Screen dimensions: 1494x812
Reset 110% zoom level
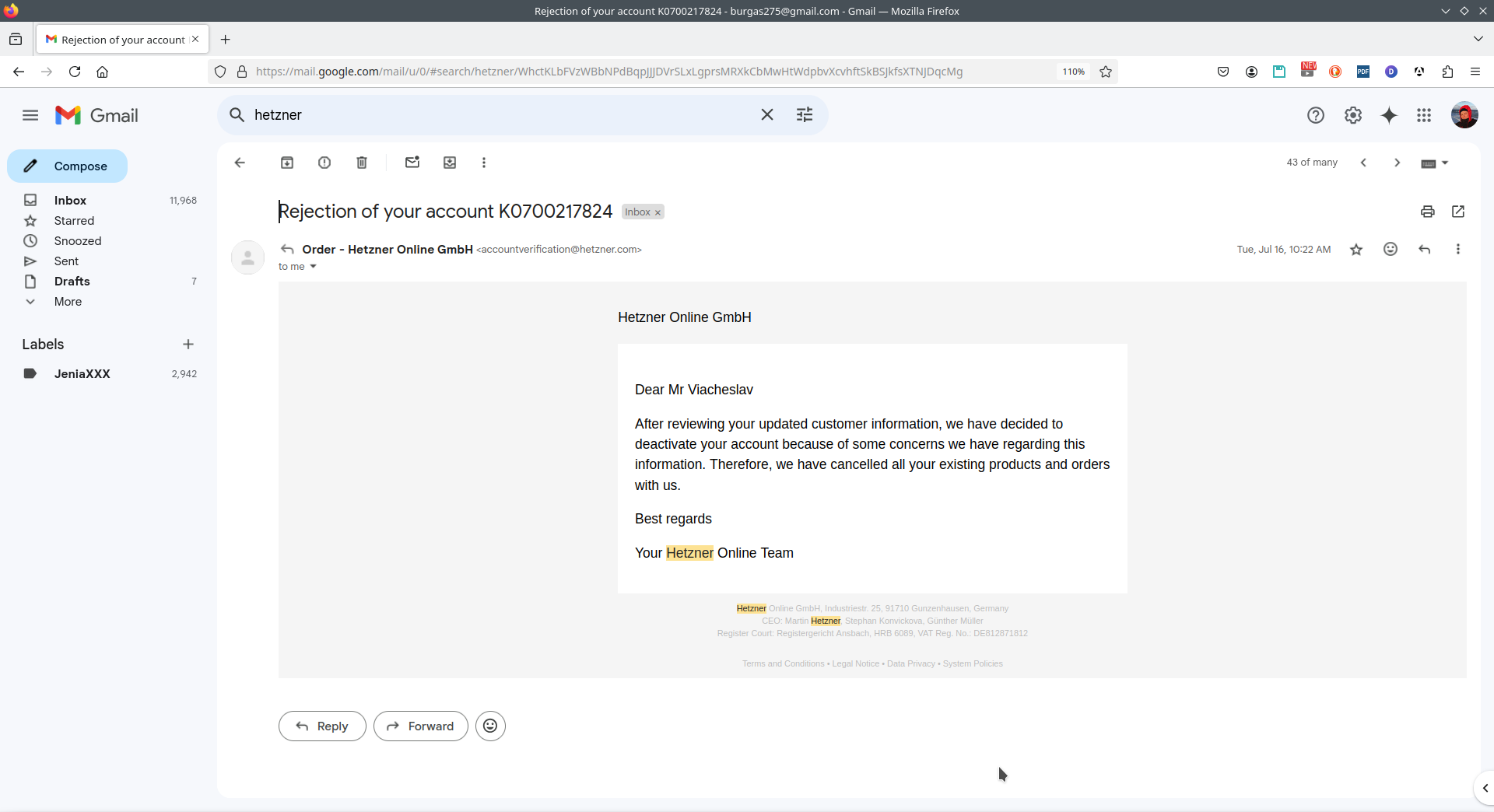pos(1074,72)
